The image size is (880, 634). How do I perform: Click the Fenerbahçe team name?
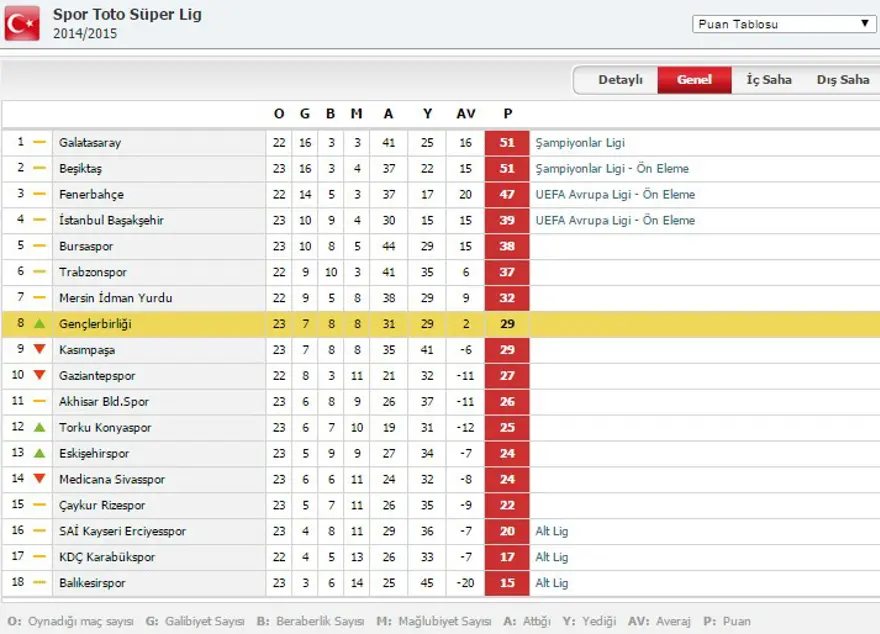coord(91,195)
